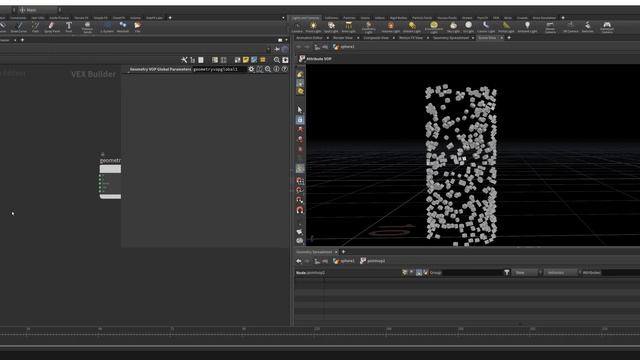
Task: Add a Point Light from shelf
Action: (x=313, y=27)
